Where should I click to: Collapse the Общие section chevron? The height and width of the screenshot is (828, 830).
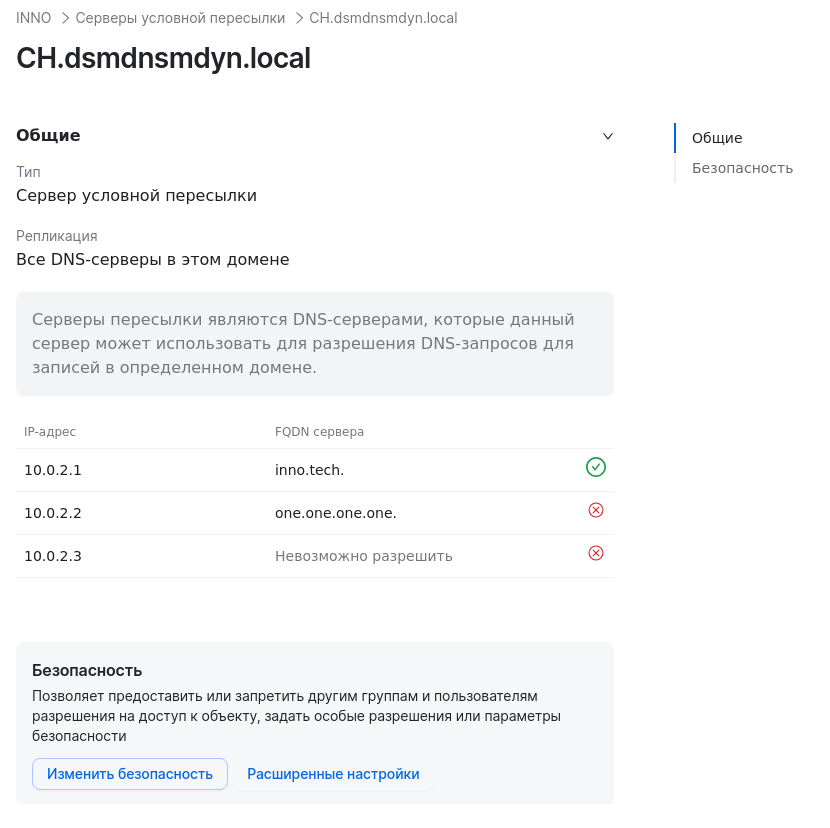pos(608,136)
